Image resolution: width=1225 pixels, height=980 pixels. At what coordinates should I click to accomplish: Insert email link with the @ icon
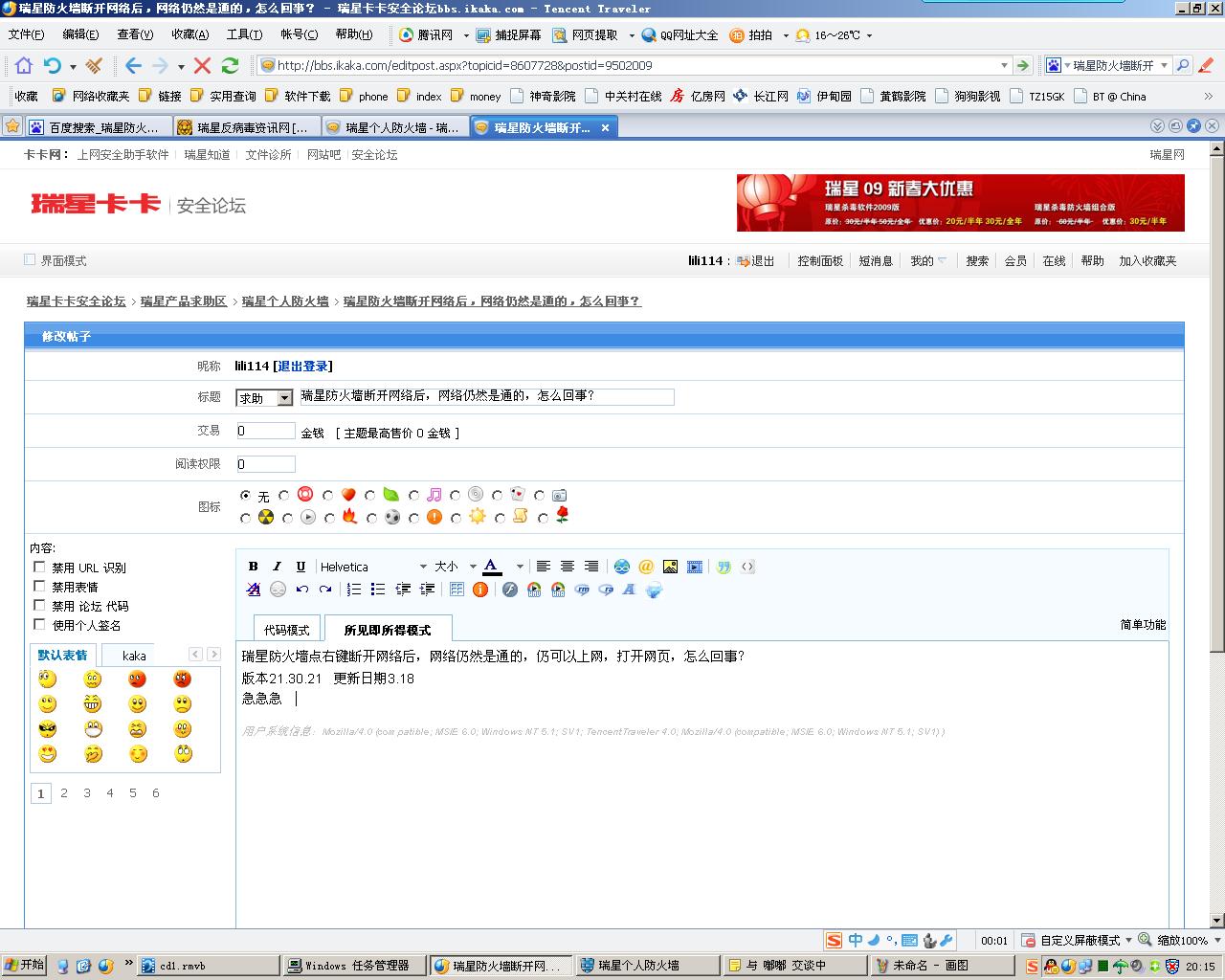click(646, 567)
